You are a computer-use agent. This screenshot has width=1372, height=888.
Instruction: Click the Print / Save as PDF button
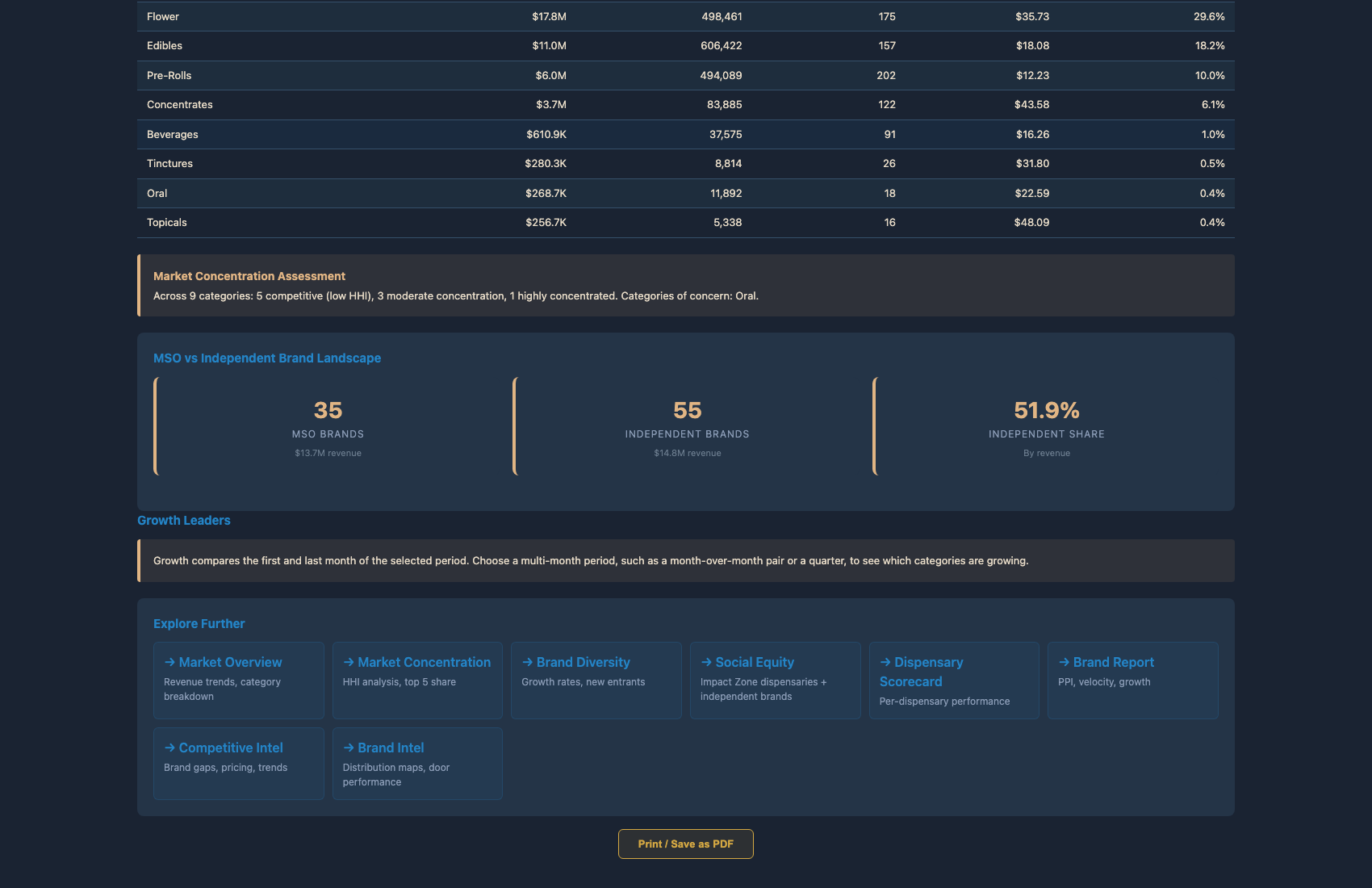pos(686,844)
